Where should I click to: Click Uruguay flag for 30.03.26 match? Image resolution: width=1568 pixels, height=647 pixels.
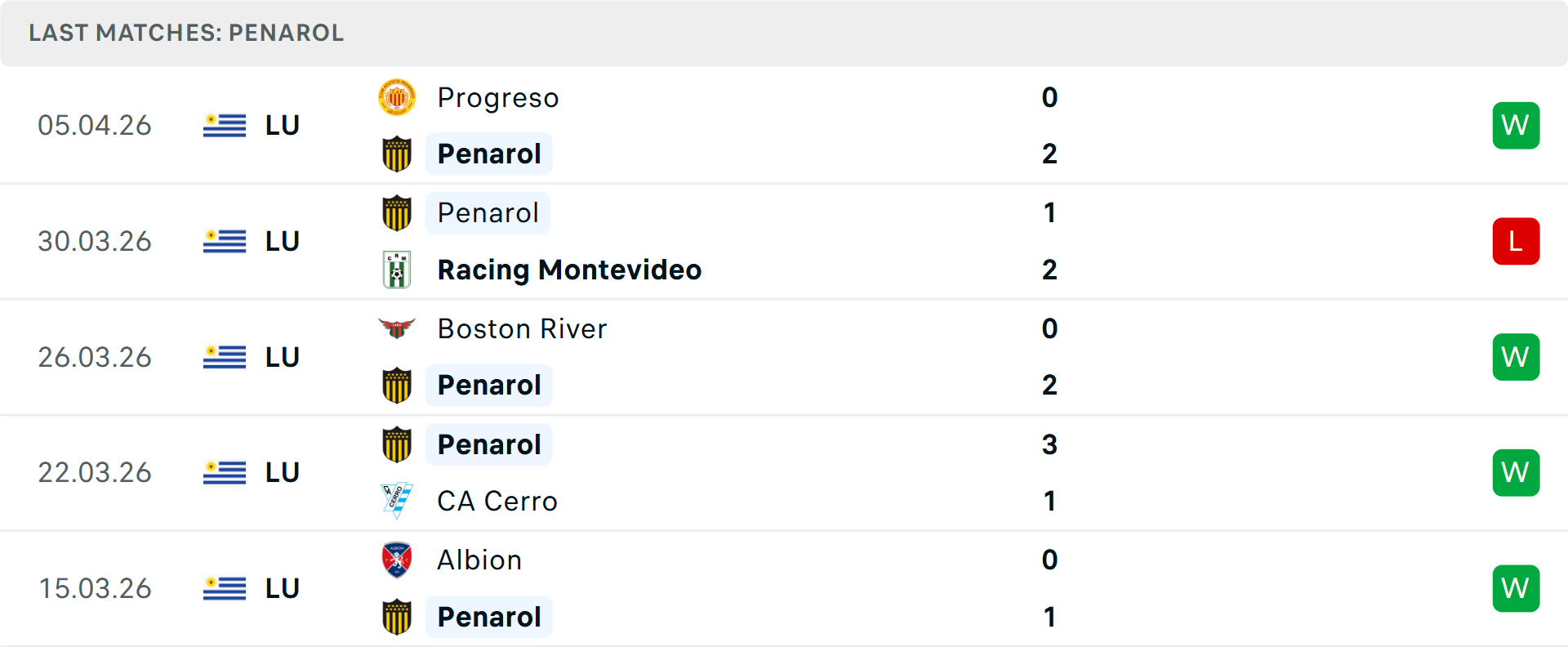click(x=225, y=241)
